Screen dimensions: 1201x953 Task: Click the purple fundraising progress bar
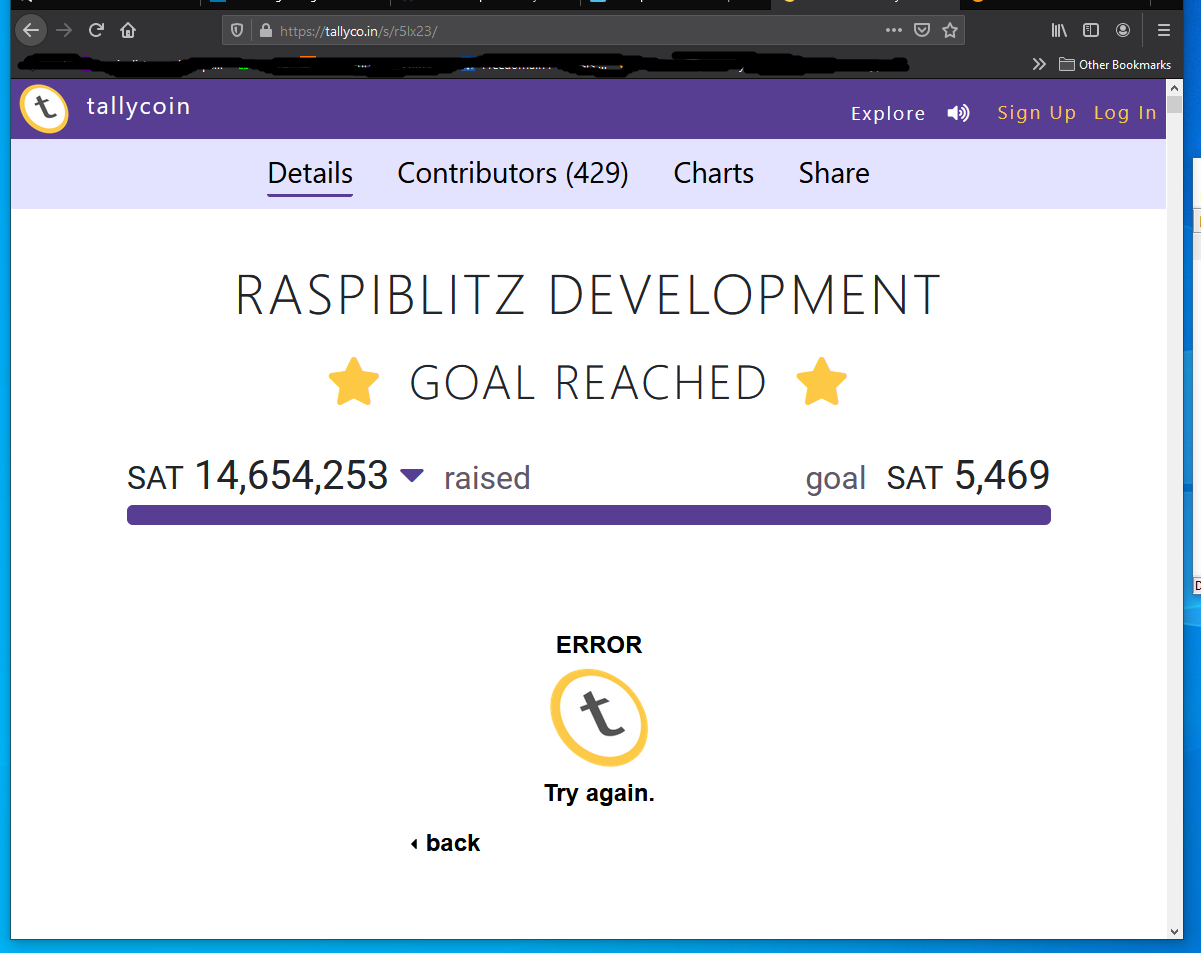[588, 514]
